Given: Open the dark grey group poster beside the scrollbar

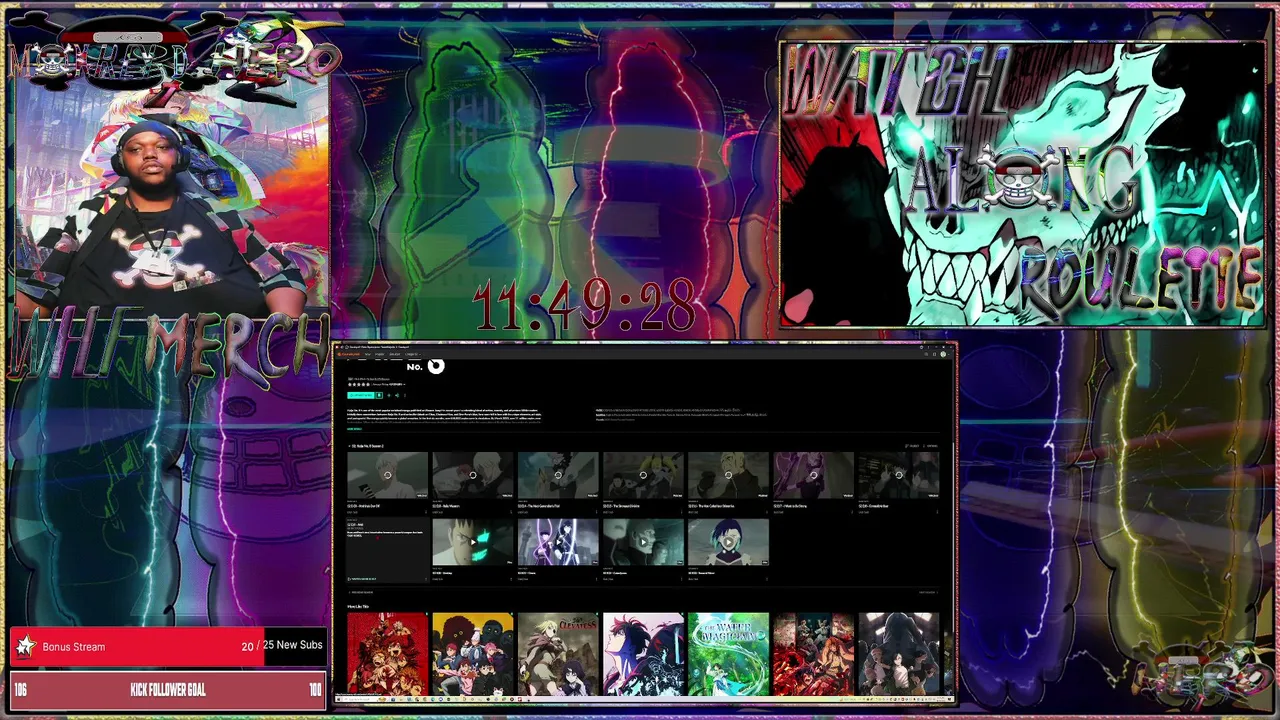Looking at the screenshot, I should (898, 654).
